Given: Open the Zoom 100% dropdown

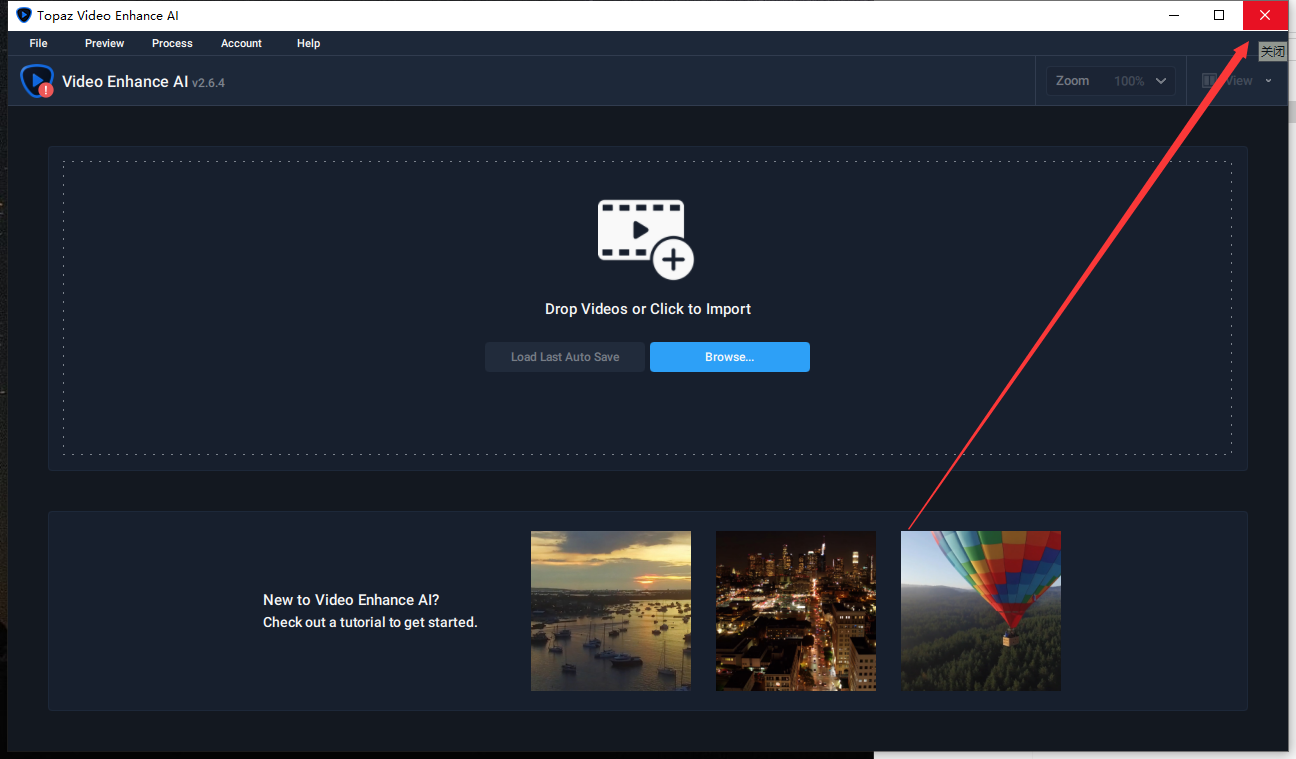Looking at the screenshot, I should click(1112, 81).
